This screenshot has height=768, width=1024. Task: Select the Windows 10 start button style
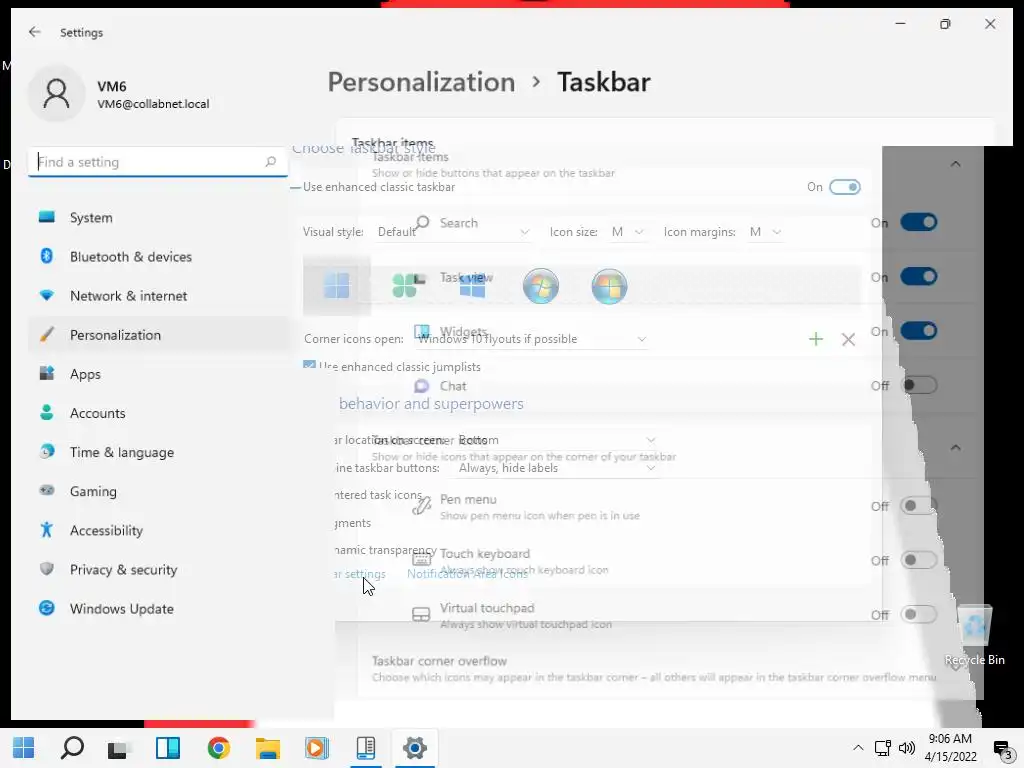tap(473, 286)
